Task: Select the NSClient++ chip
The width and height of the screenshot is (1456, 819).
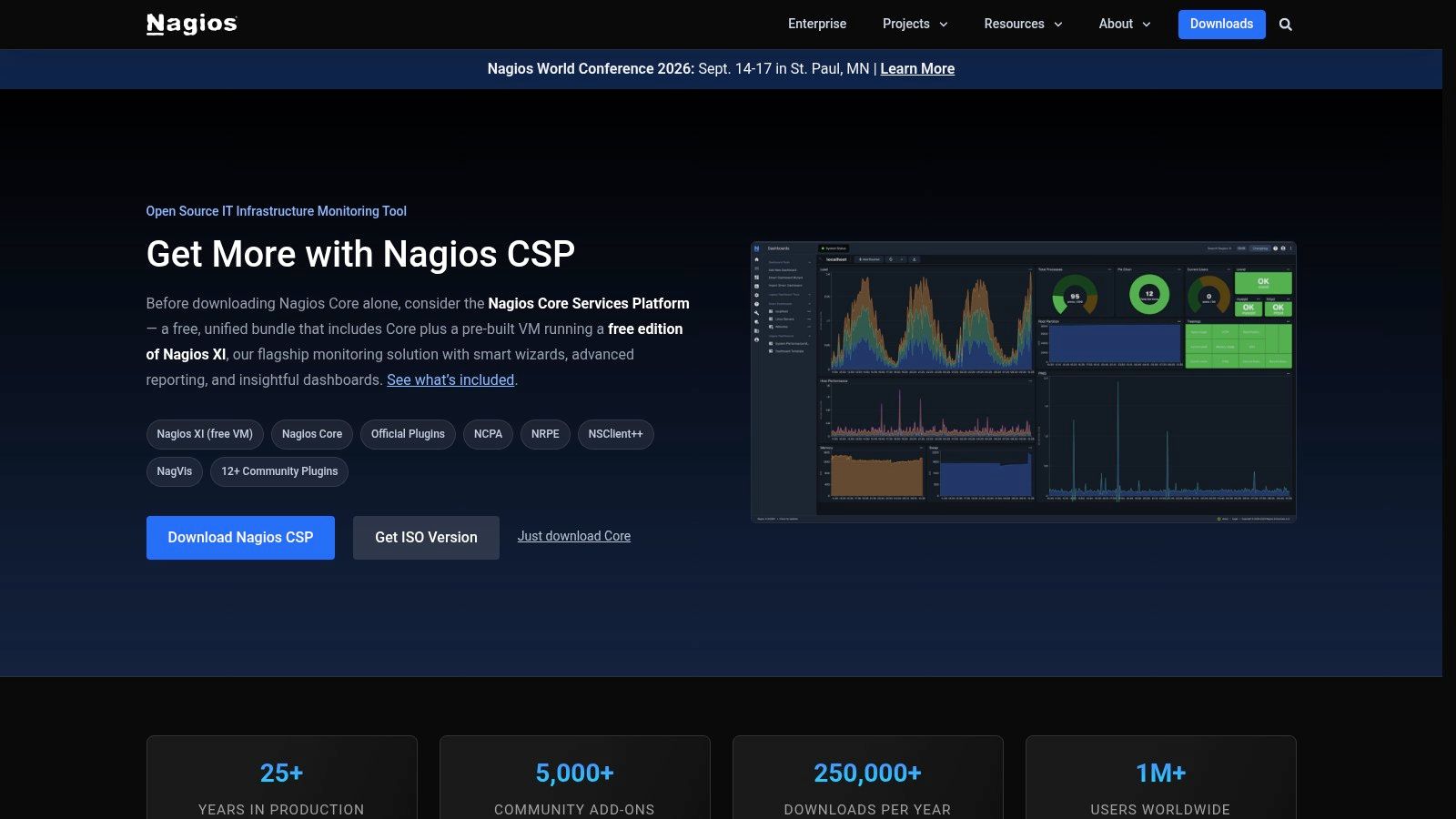Action: [615, 434]
